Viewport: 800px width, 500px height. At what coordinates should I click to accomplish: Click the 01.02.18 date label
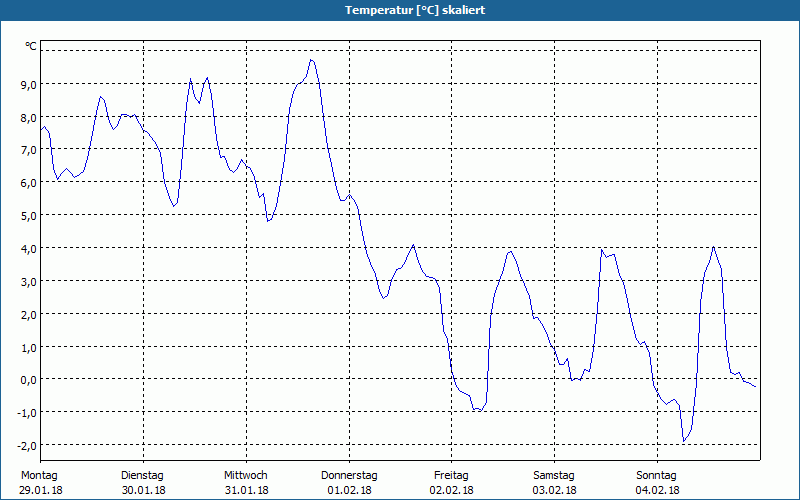pyautogui.click(x=349, y=490)
